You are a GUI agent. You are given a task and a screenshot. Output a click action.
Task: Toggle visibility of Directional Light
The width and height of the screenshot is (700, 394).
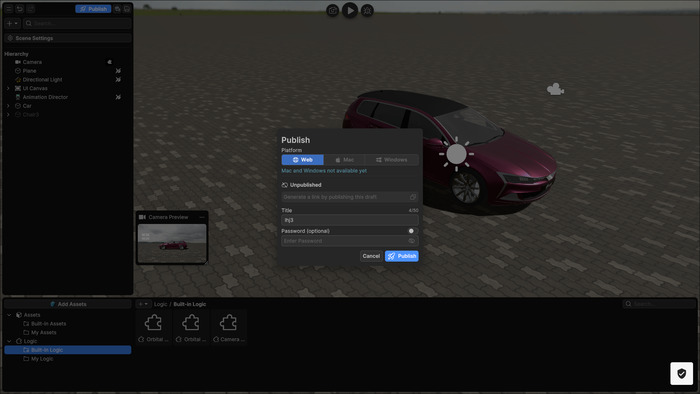click(118, 79)
